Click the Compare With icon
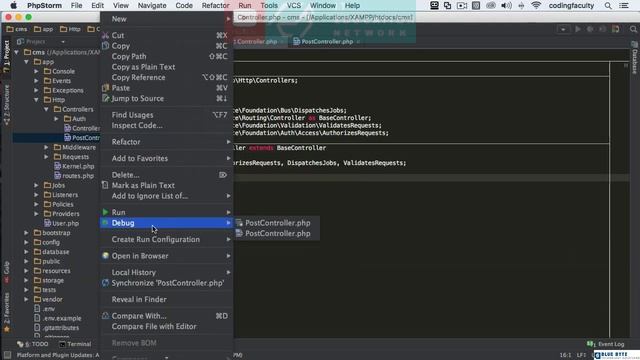This screenshot has height=360, width=640. tap(105, 316)
